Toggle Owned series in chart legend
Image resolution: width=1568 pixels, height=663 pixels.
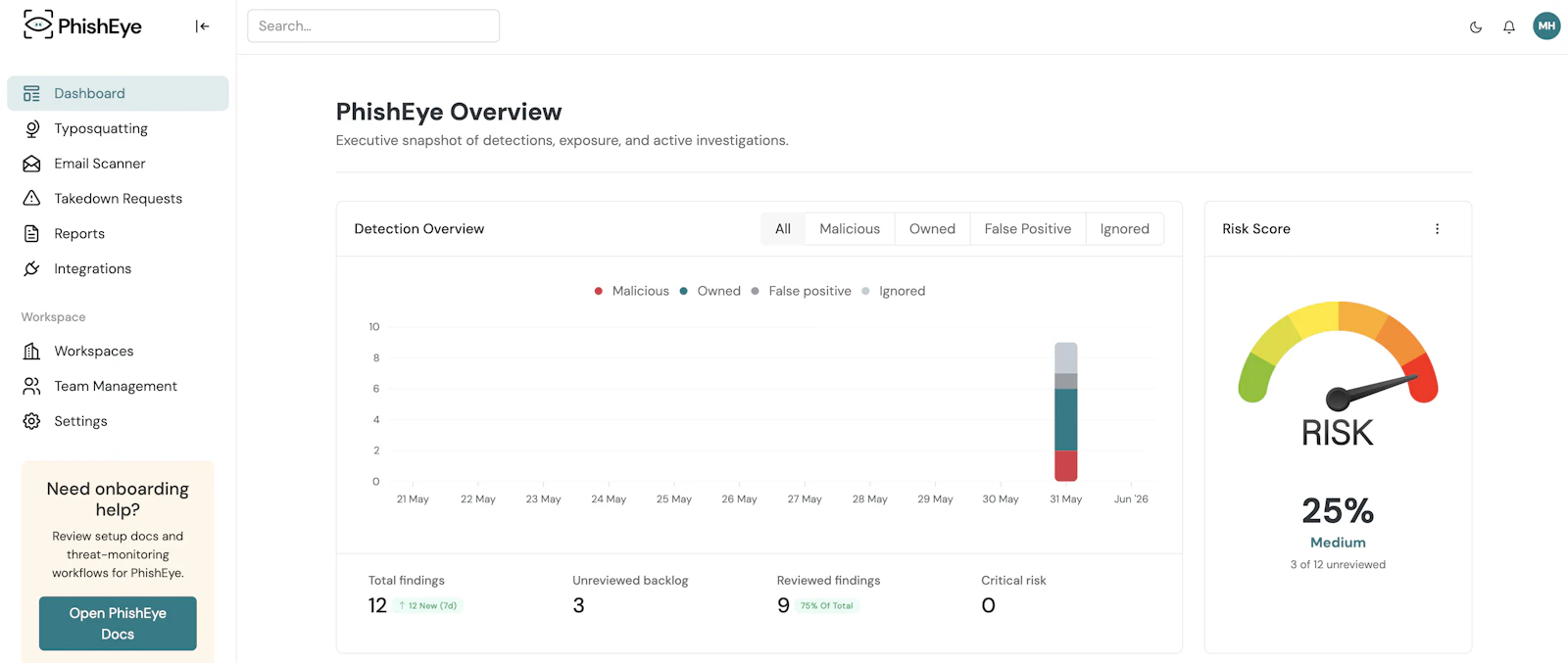(x=710, y=291)
